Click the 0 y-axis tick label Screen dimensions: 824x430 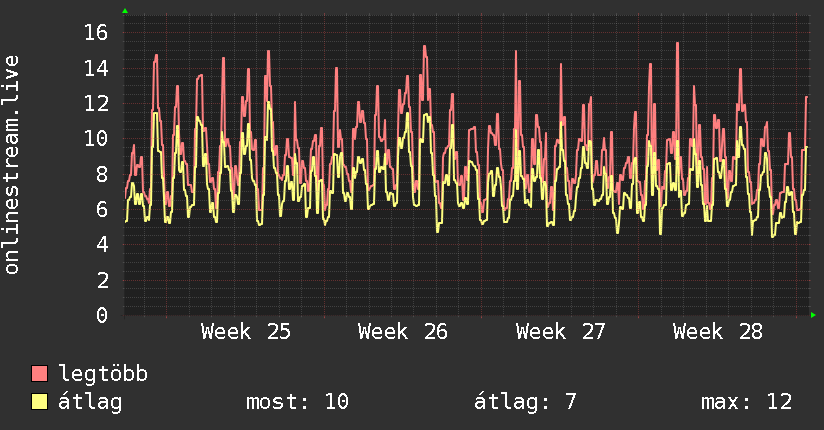tap(102, 315)
